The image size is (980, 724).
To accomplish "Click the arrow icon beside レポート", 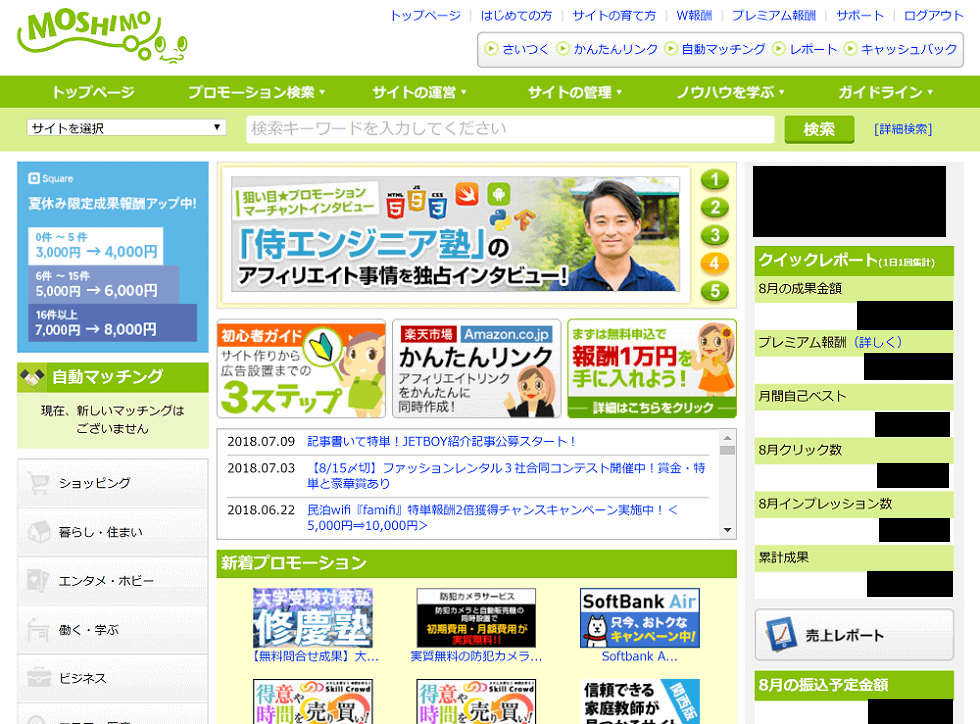I will [x=779, y=48].
